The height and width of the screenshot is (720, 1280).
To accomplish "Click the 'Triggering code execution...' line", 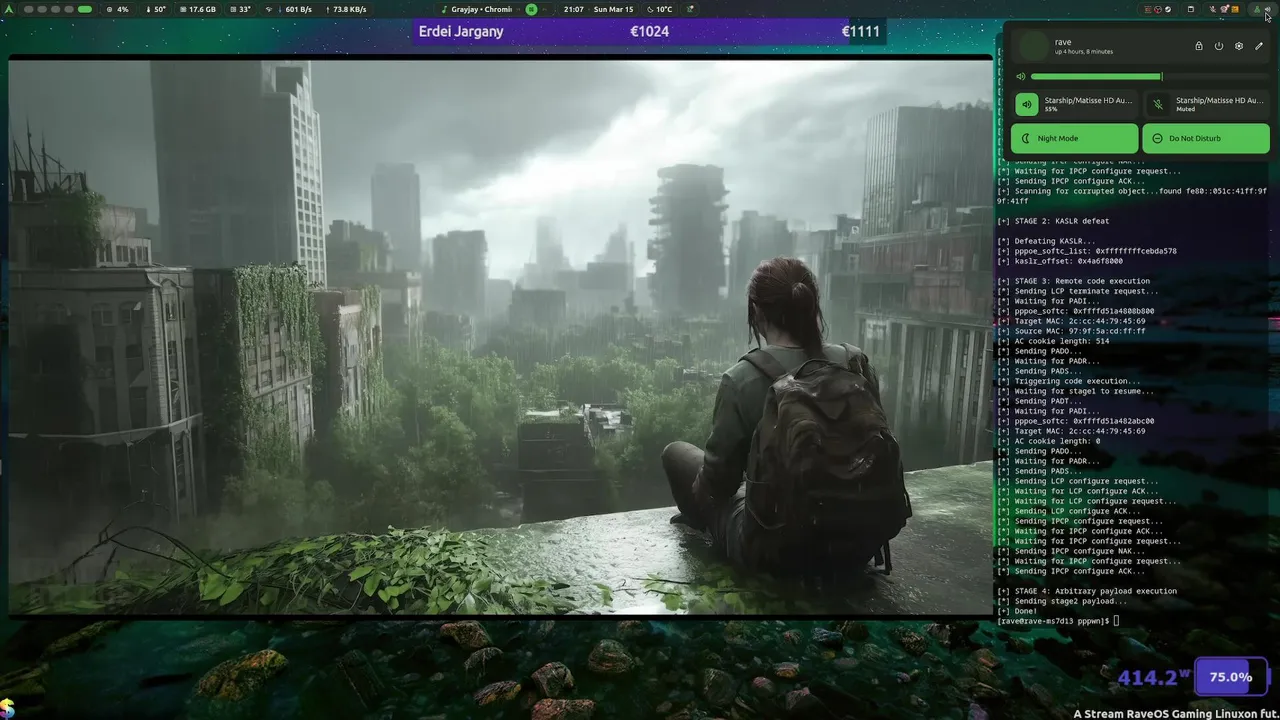I will [x=1069, y=381].
